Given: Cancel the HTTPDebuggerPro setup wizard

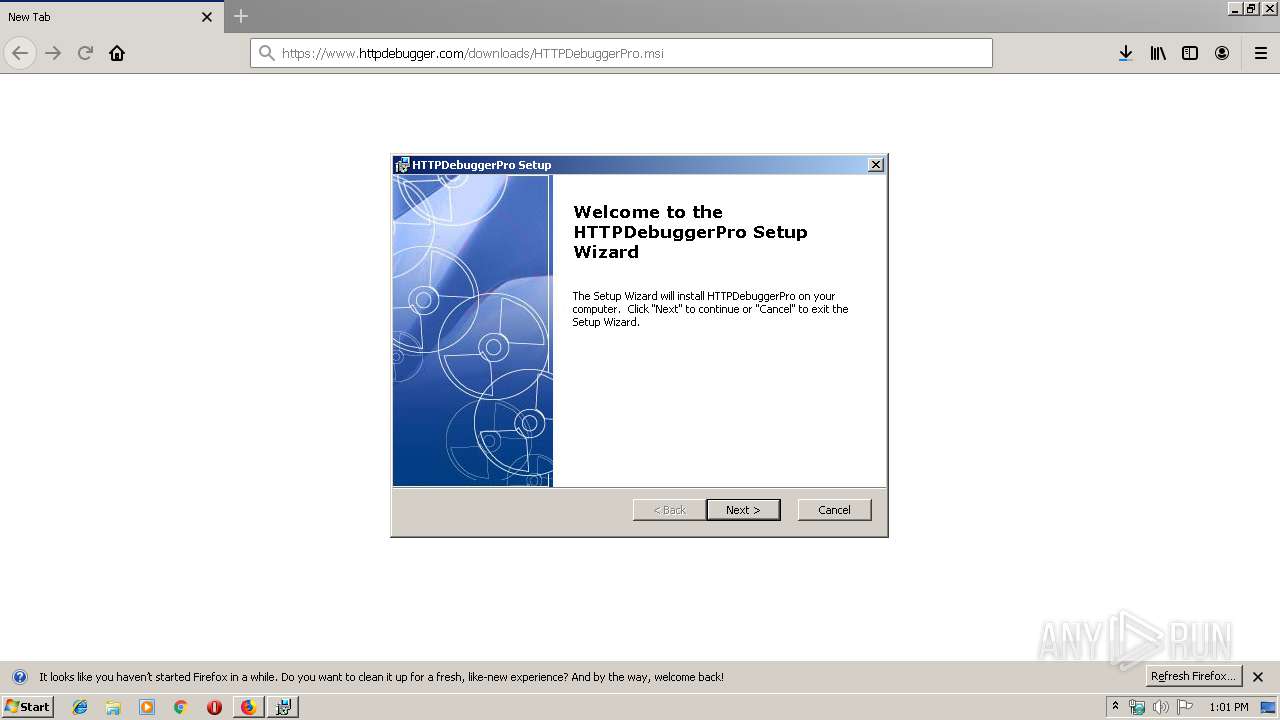Looking at the screenshot, I should (x=834, y=510).
